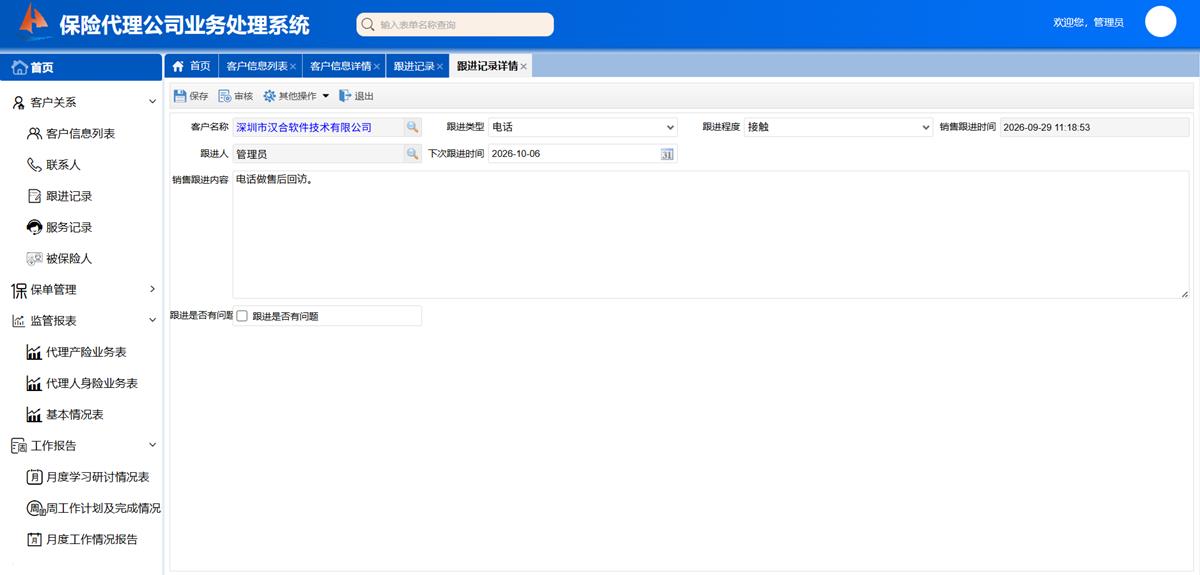Viewport: 1200px width, 575px height.
Task: Click the 周工作计划及完成情况 icon
Action: point(35,508)
